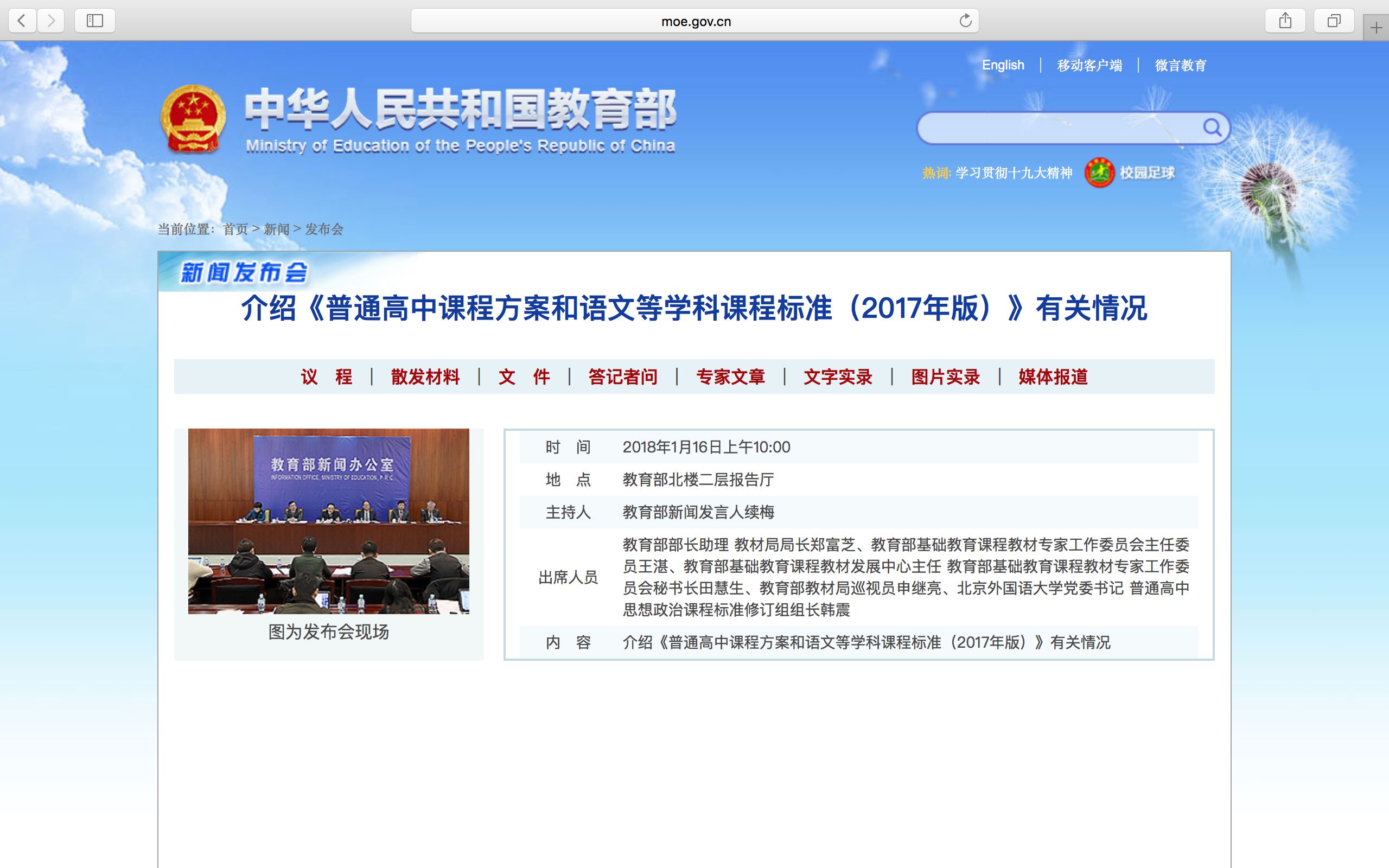
Task: Toggle the Safari sidebar icon
Action: 95,21
